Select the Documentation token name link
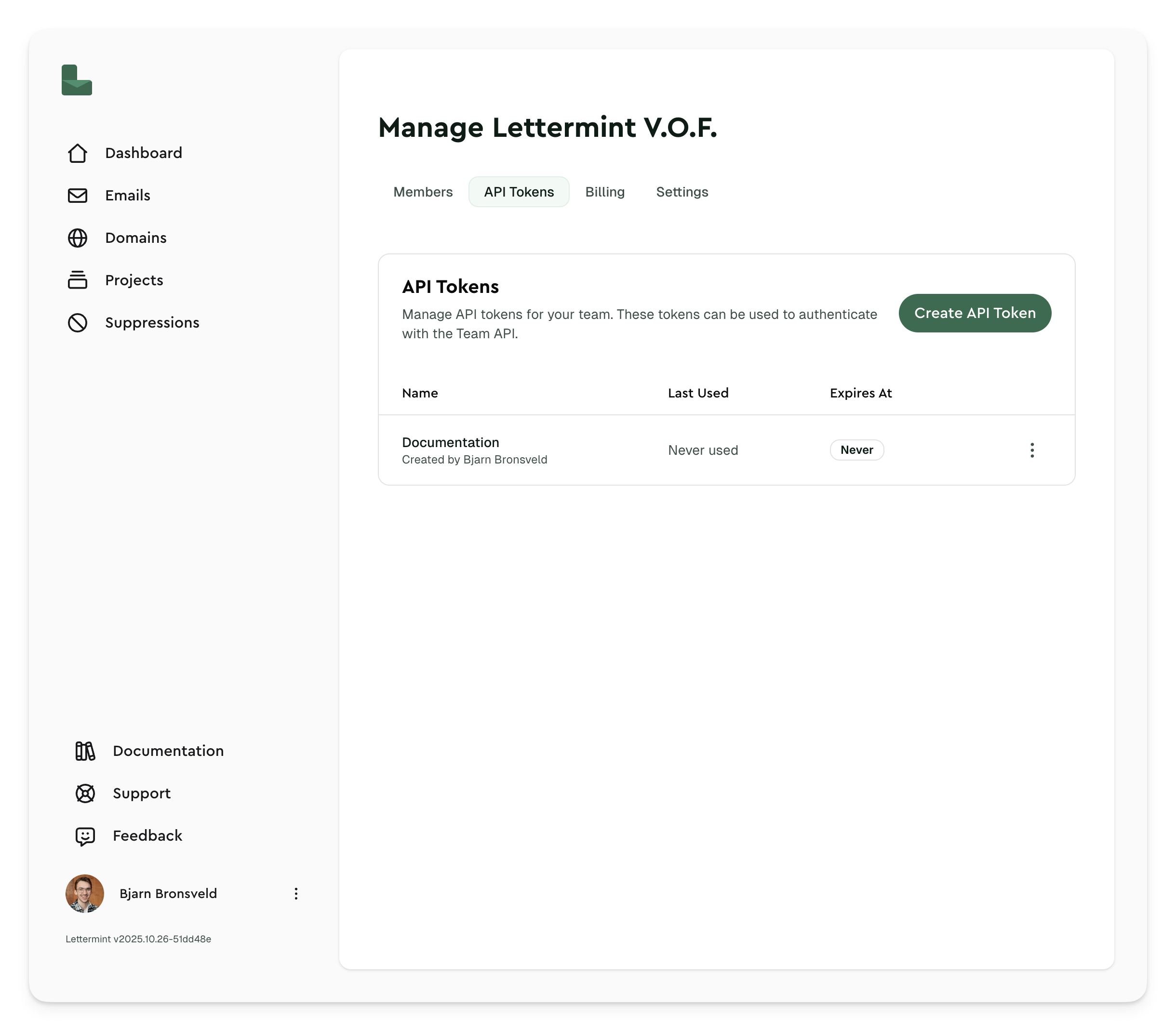 (451, 442)
